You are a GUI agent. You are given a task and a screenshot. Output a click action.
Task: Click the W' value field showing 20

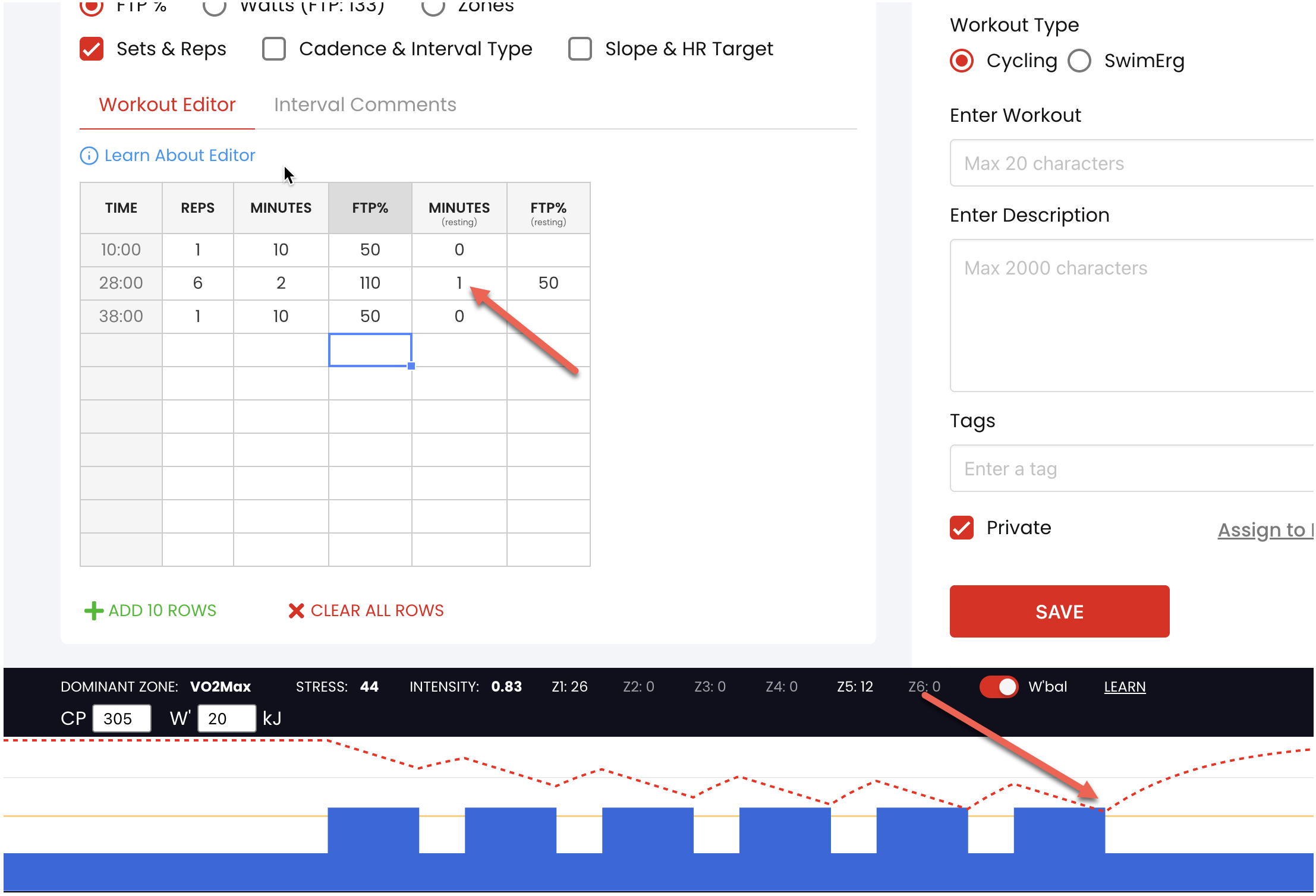coord(227,718)
